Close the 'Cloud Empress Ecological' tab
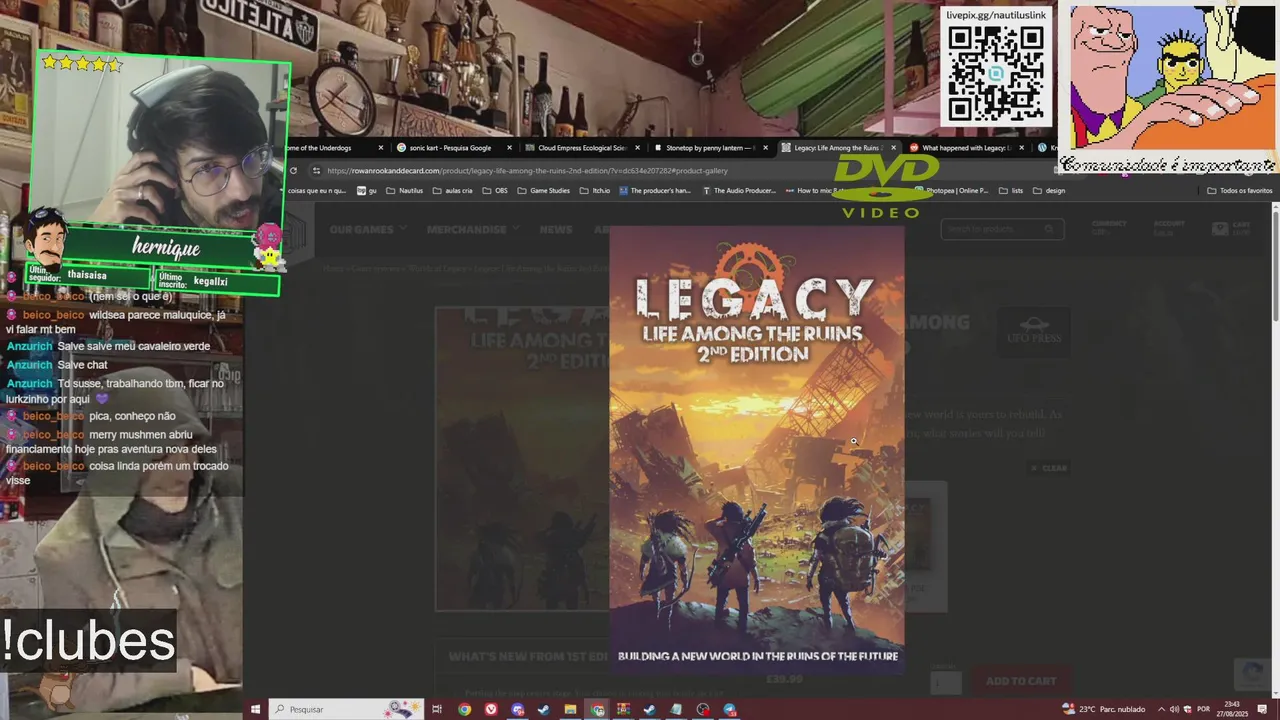1280x720 pixels. (x=637, y=148)
